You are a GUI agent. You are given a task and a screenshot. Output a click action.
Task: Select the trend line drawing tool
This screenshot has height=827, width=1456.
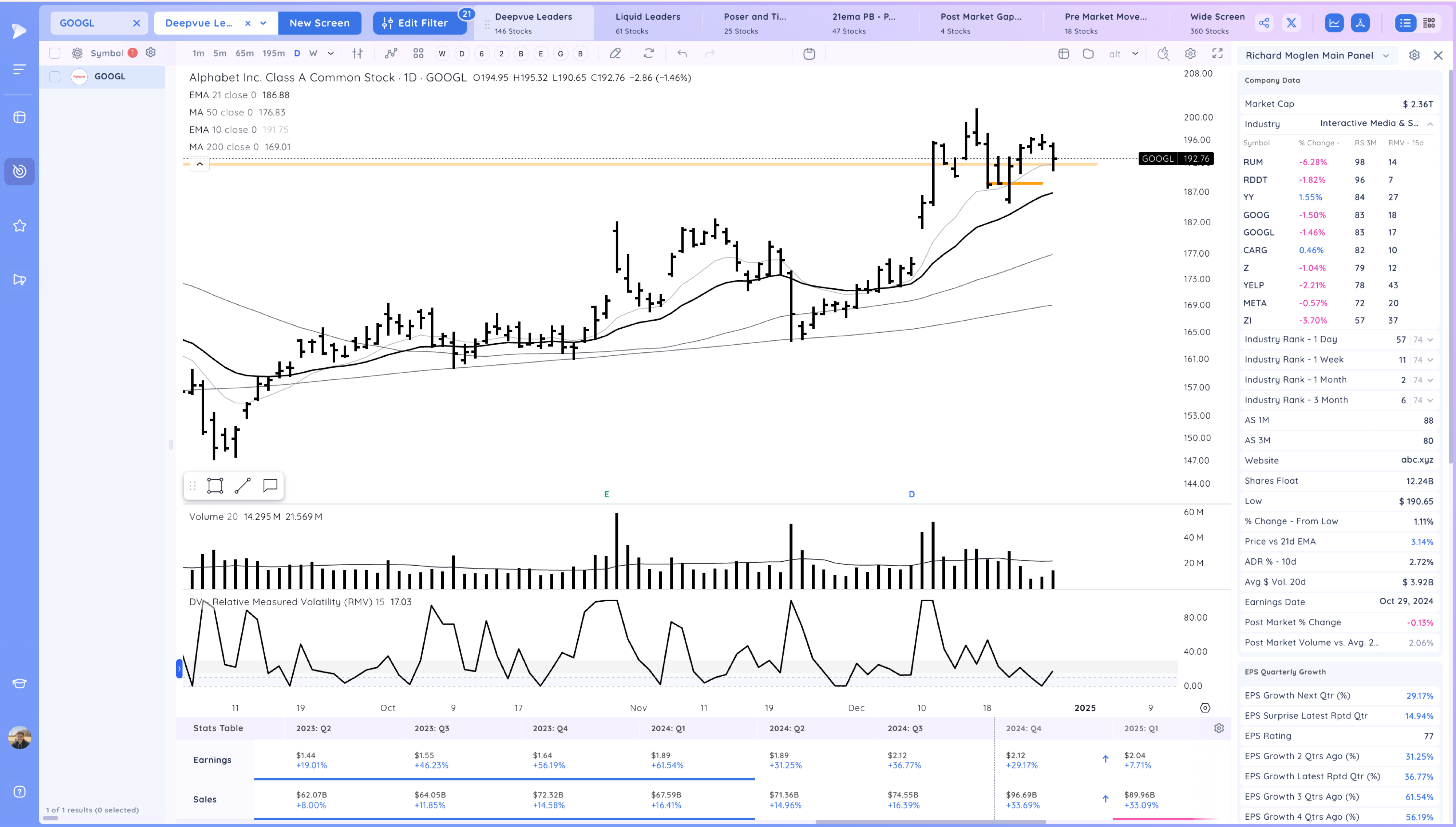[x=242, y=486]
